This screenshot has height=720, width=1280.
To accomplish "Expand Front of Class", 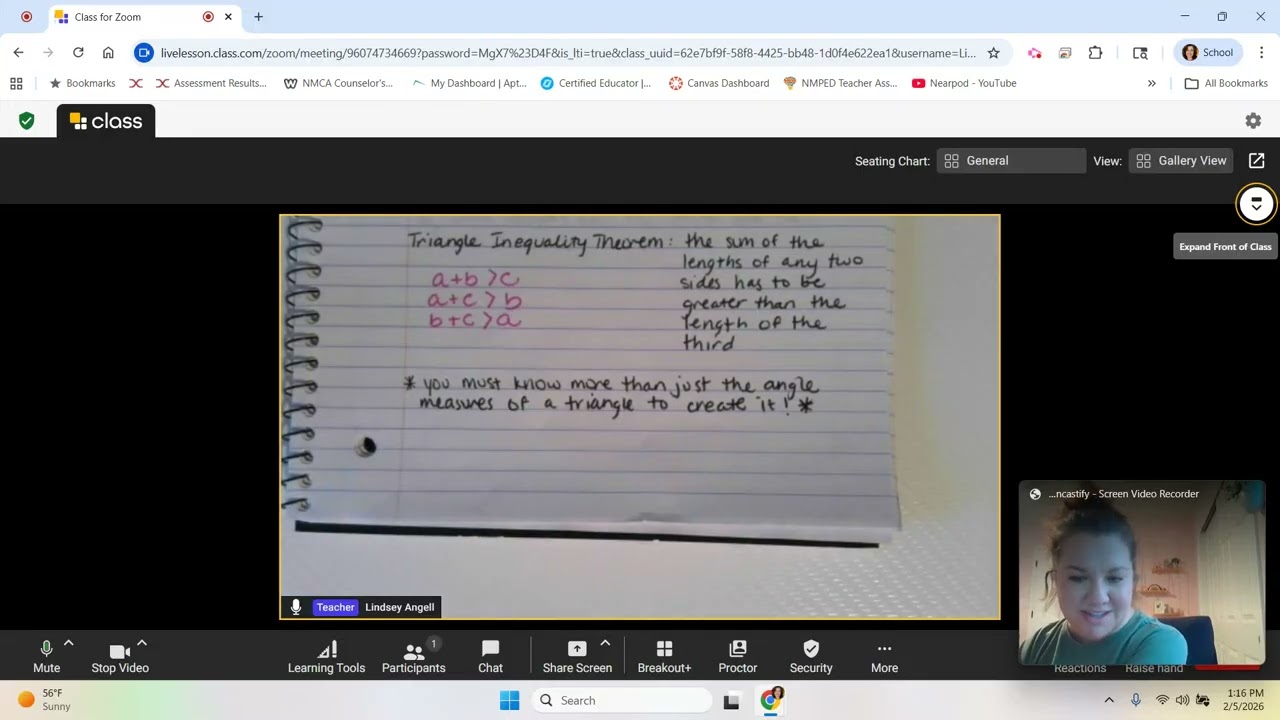I will tap(1256, 204).
